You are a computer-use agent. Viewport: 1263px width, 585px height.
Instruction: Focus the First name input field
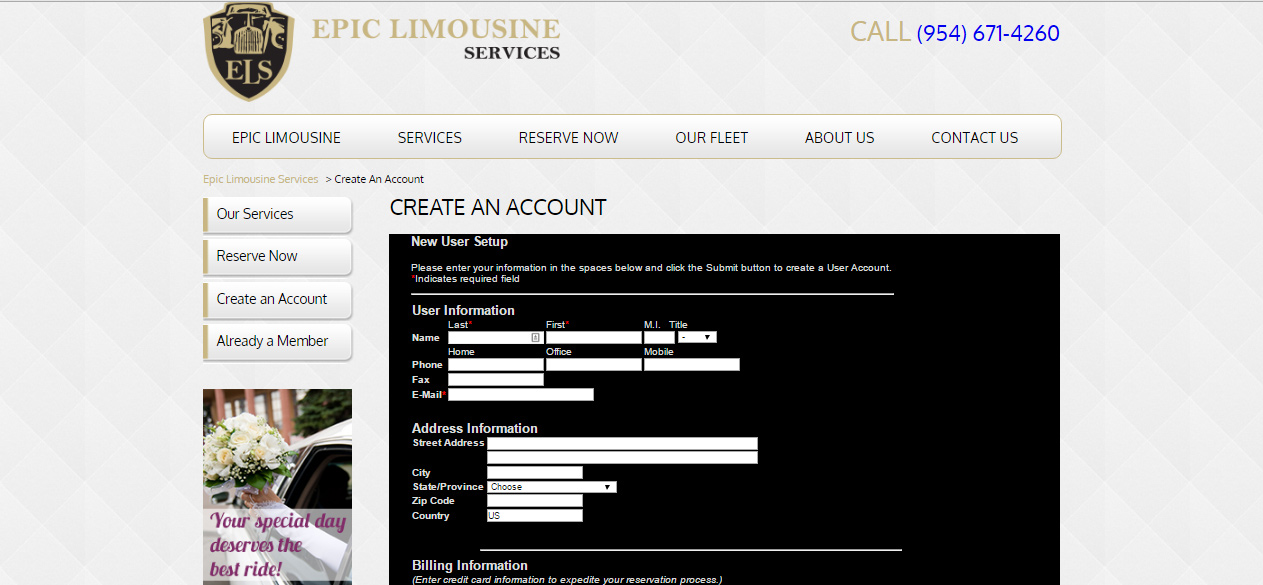pyautogui.click(x=593, y=338)
